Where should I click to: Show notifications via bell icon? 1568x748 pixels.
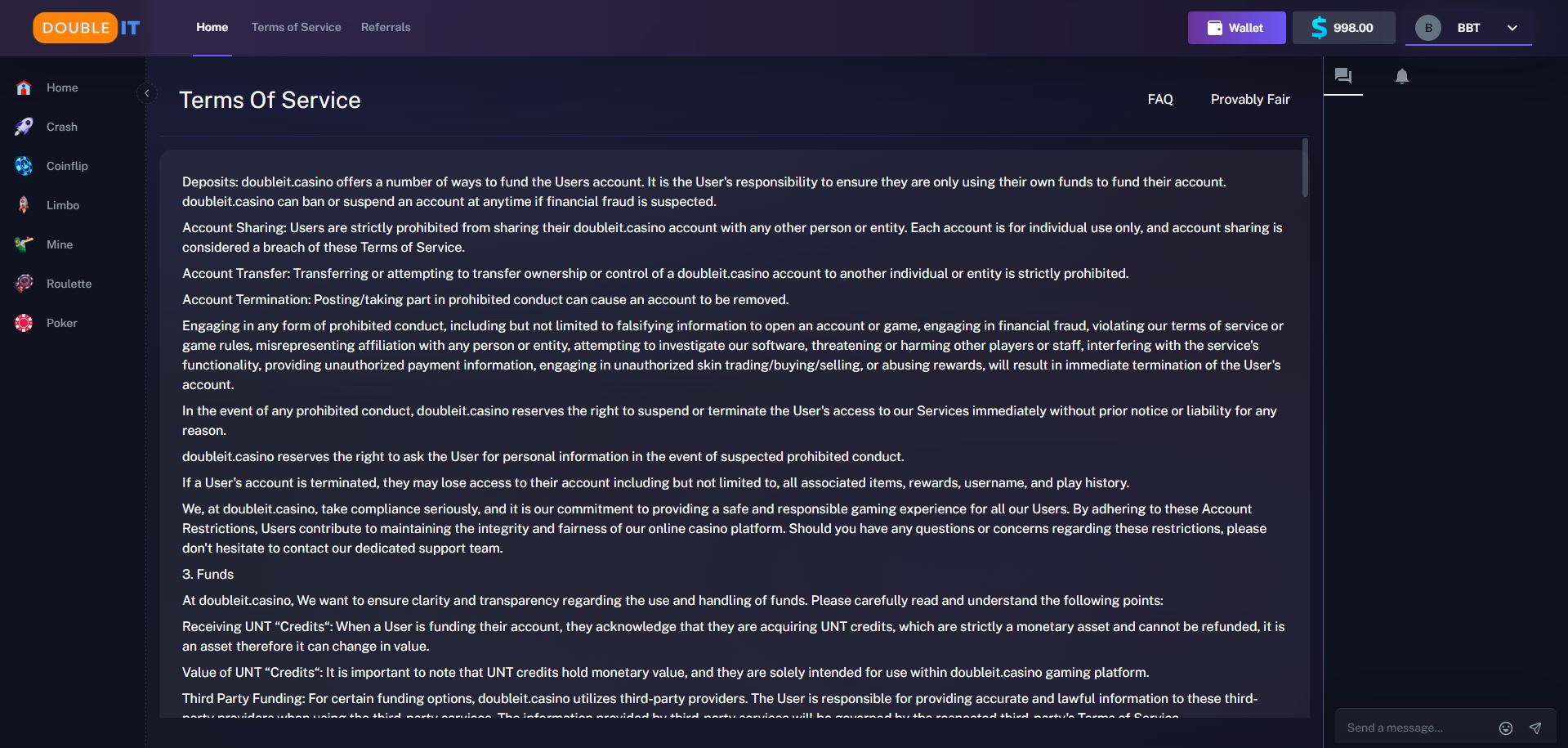[1402, 76]
